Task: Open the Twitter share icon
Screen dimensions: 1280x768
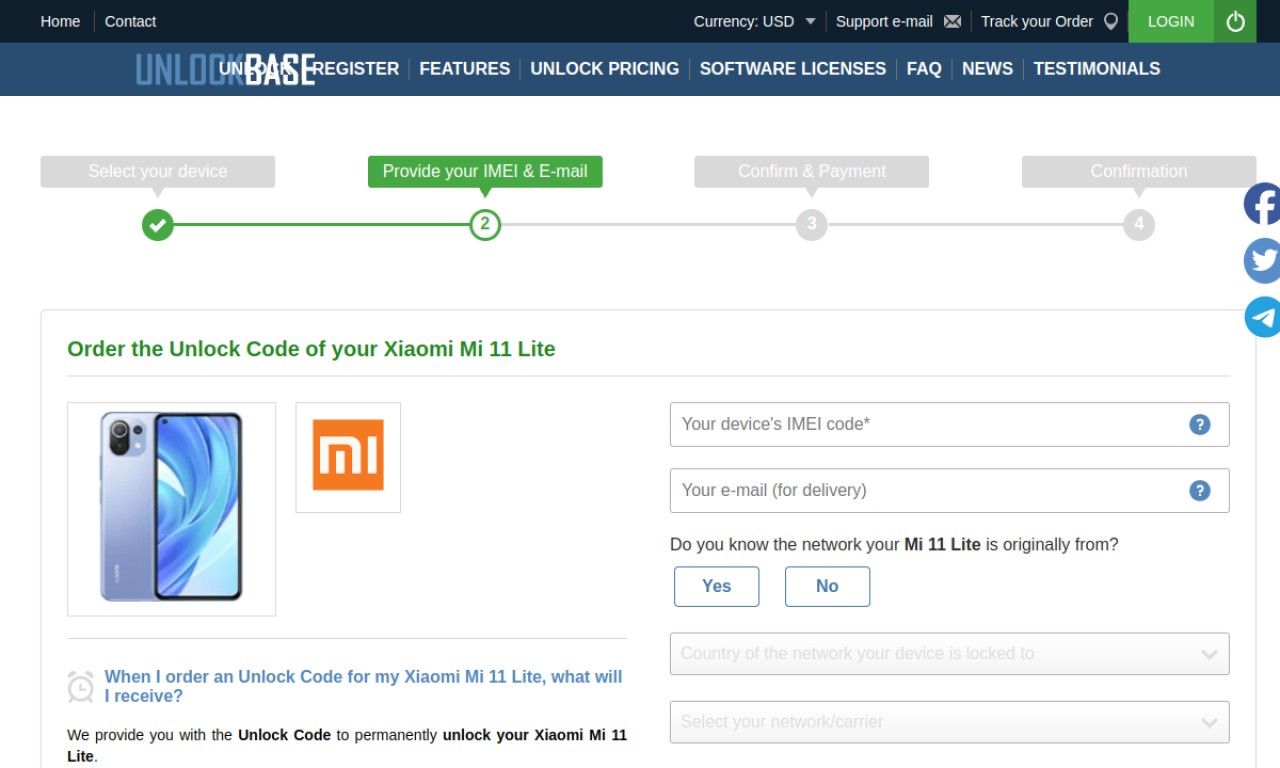Action: [x=1262, y=261]
